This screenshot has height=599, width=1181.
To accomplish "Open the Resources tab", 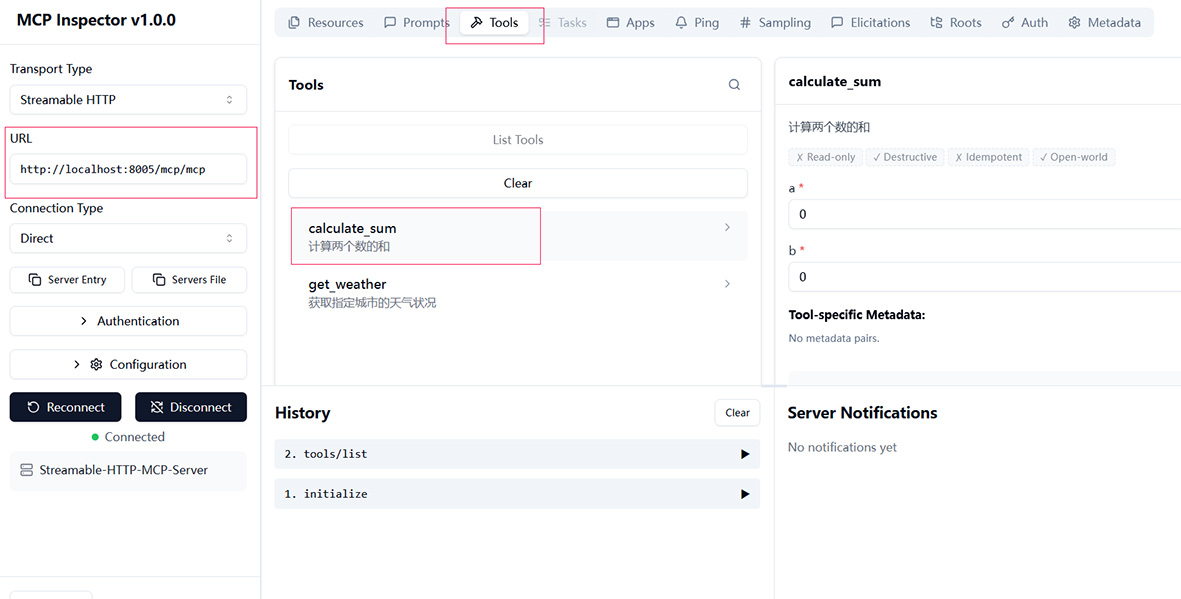I will pos(325,23).
